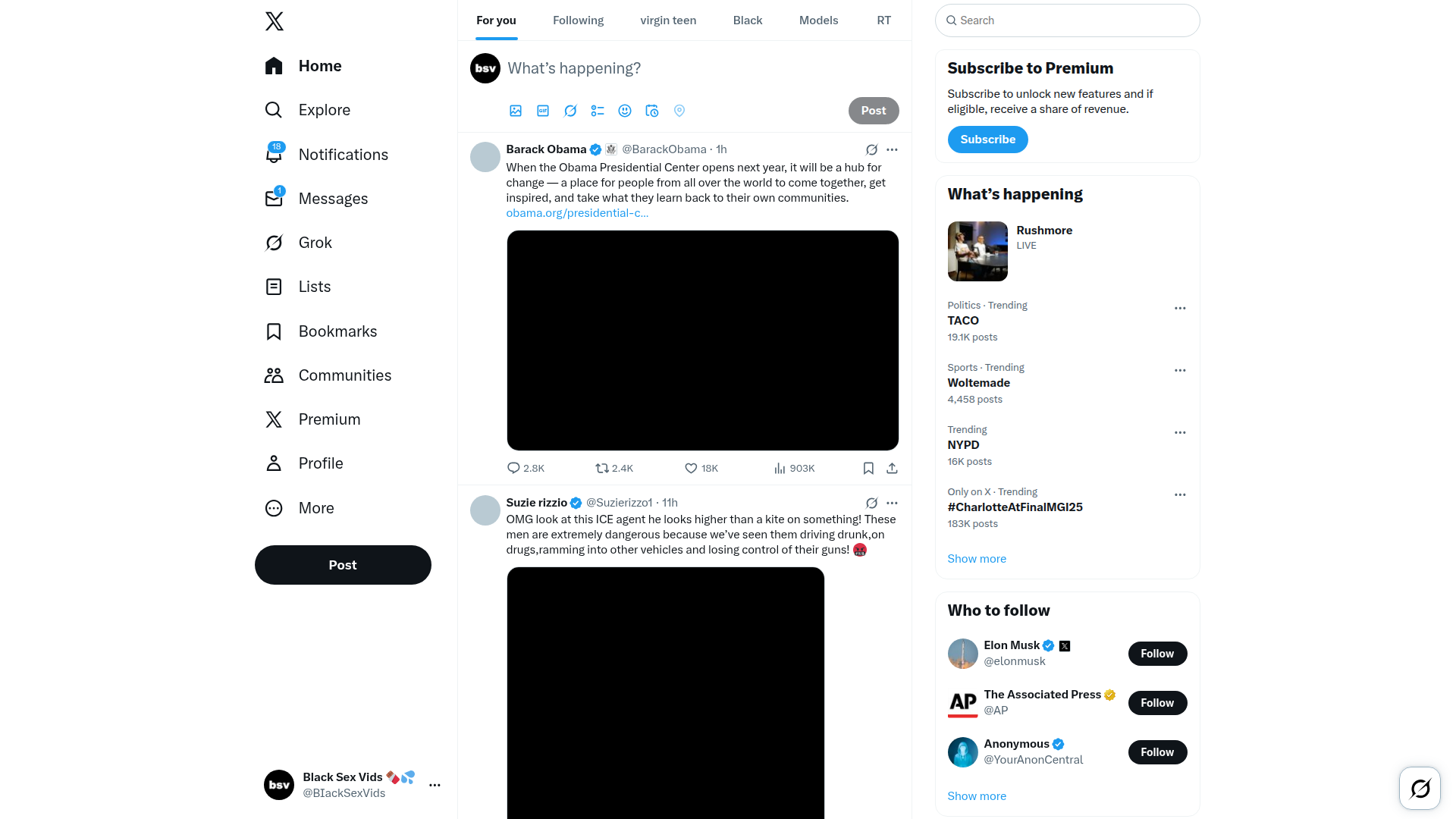Click the media upload icon in composer
The width and height of the screenshot is (1456, 819).
pyautogui.click(x=516, y=111)
